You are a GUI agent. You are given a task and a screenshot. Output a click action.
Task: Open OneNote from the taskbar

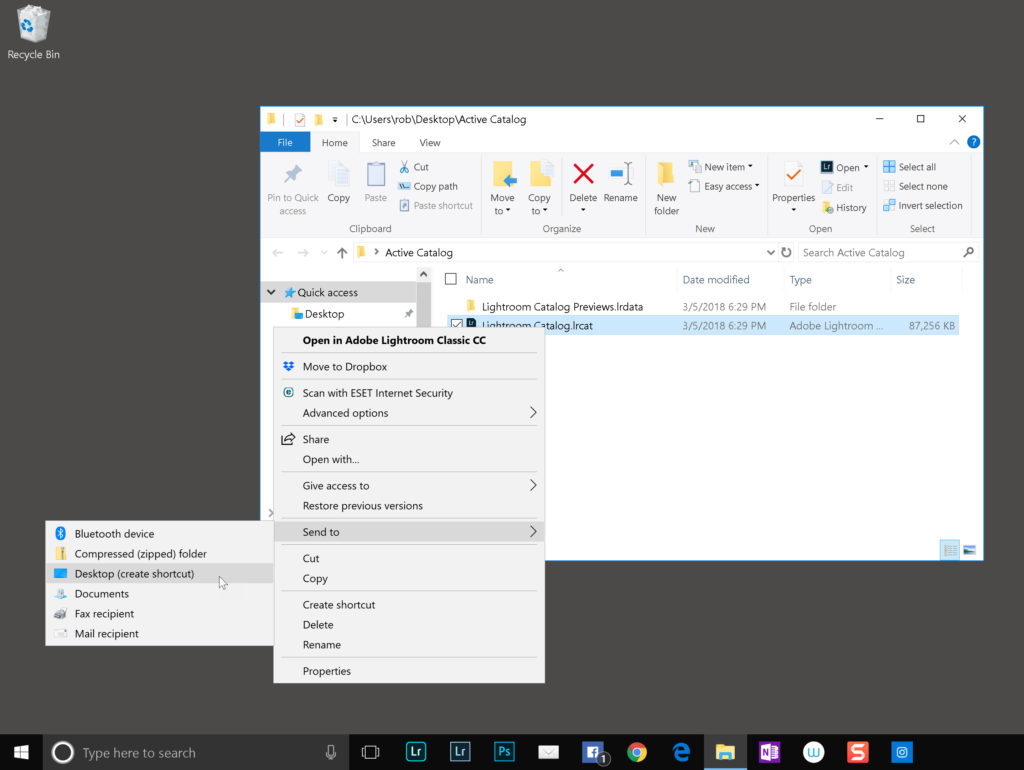click(x=769, y=752)
